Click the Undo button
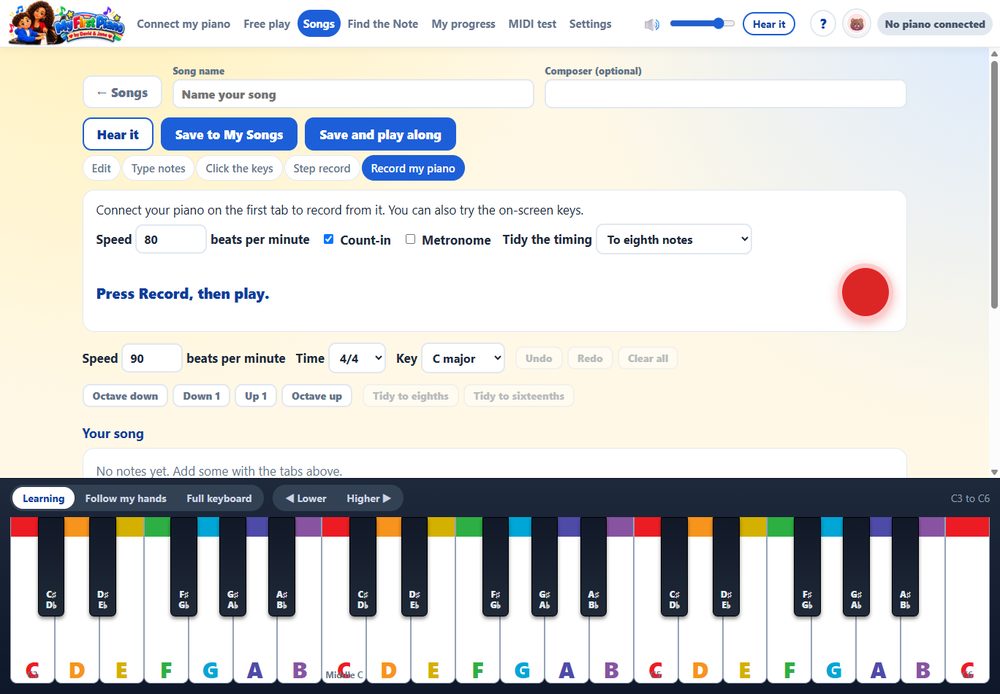Image resolution: width=1000 pixels, height=694 pixels. (x=539, y=358)
